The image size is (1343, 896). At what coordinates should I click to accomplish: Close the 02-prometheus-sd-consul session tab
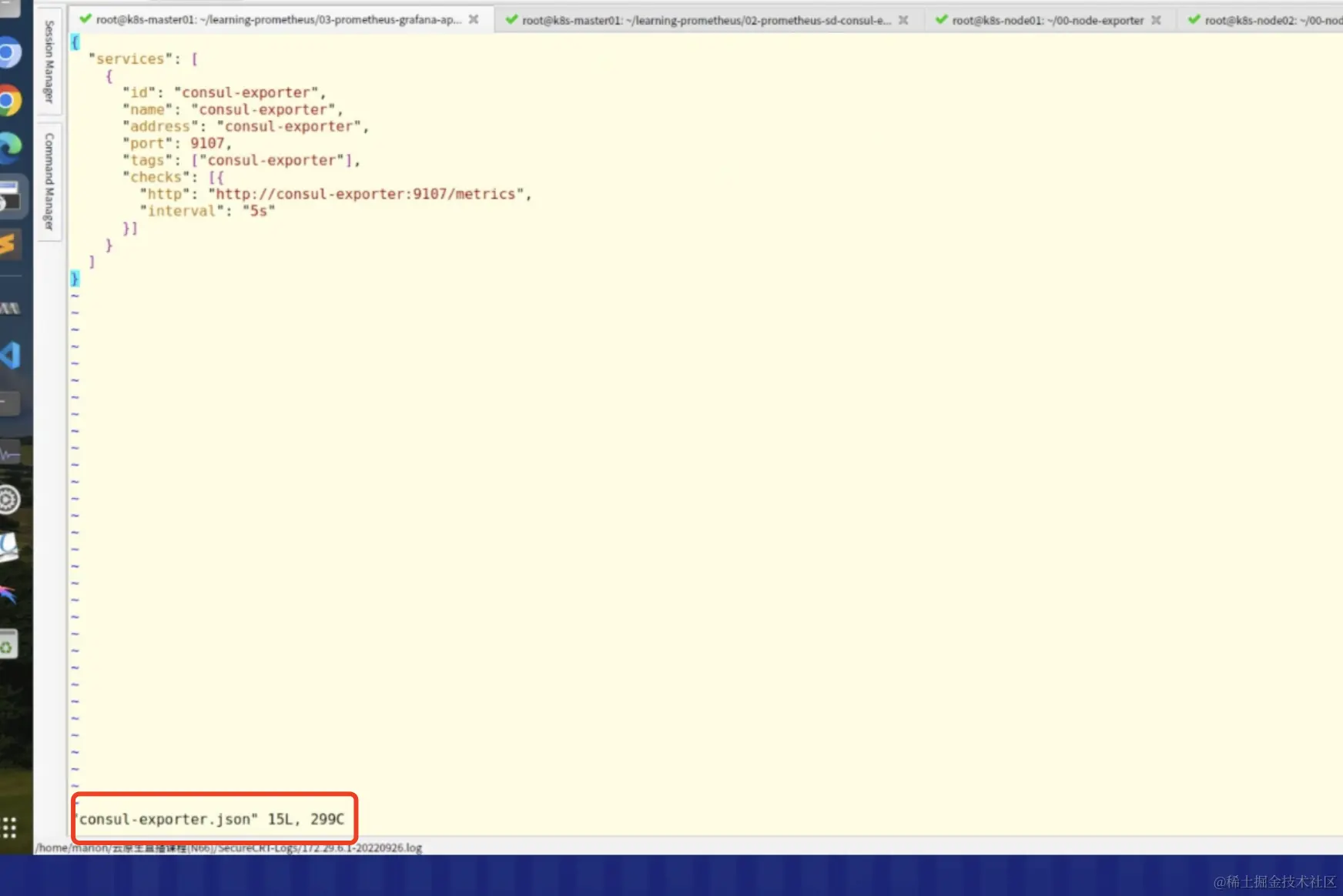tap(903, 20)
